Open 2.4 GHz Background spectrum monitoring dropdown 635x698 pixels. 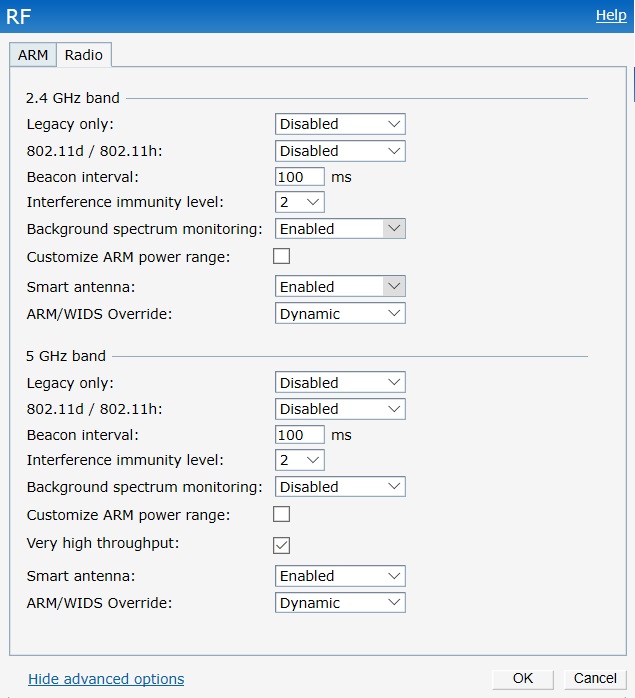point(340,229)
